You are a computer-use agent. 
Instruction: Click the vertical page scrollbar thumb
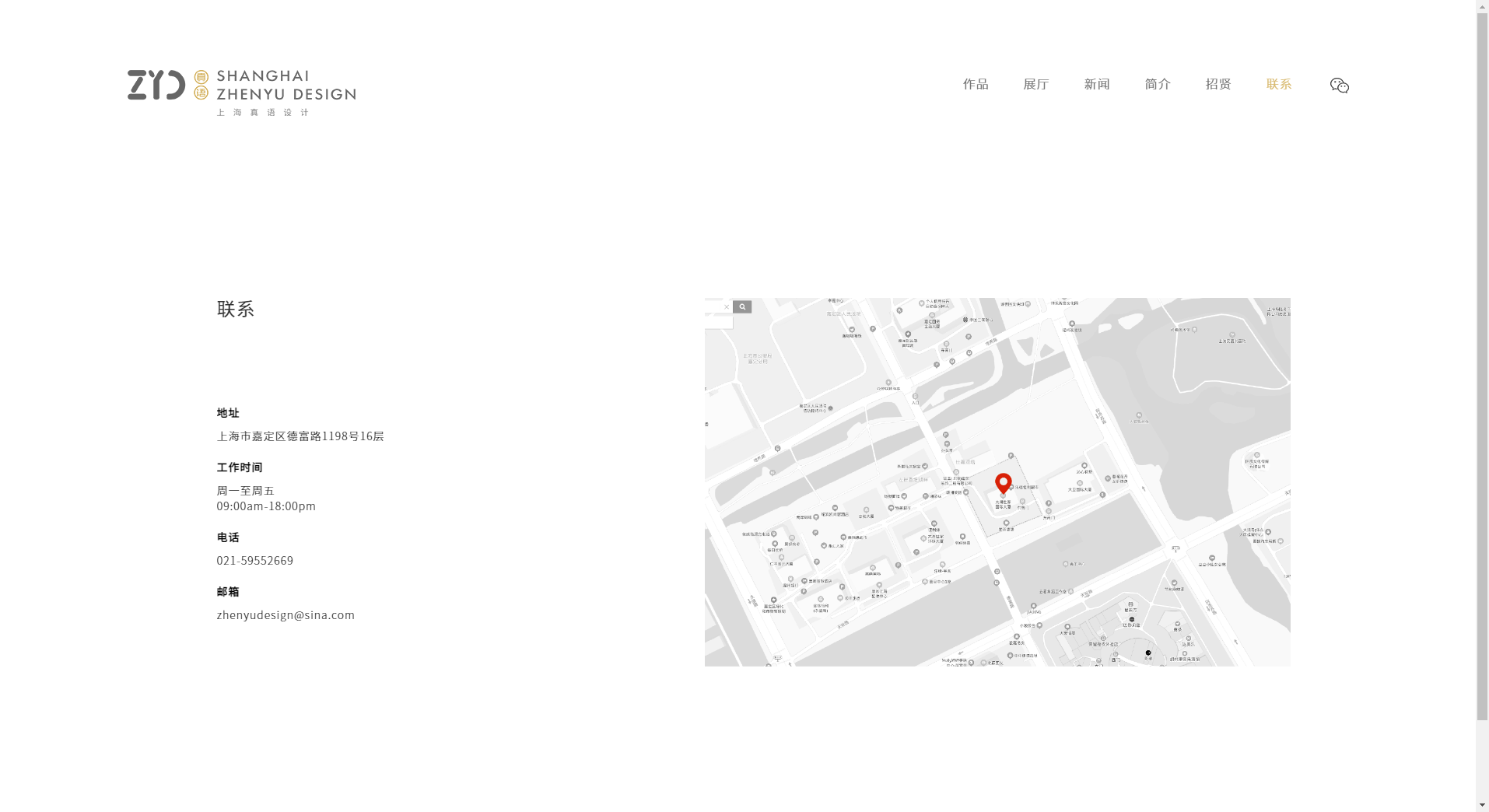pyautogui.click(x=1482, y=366)
